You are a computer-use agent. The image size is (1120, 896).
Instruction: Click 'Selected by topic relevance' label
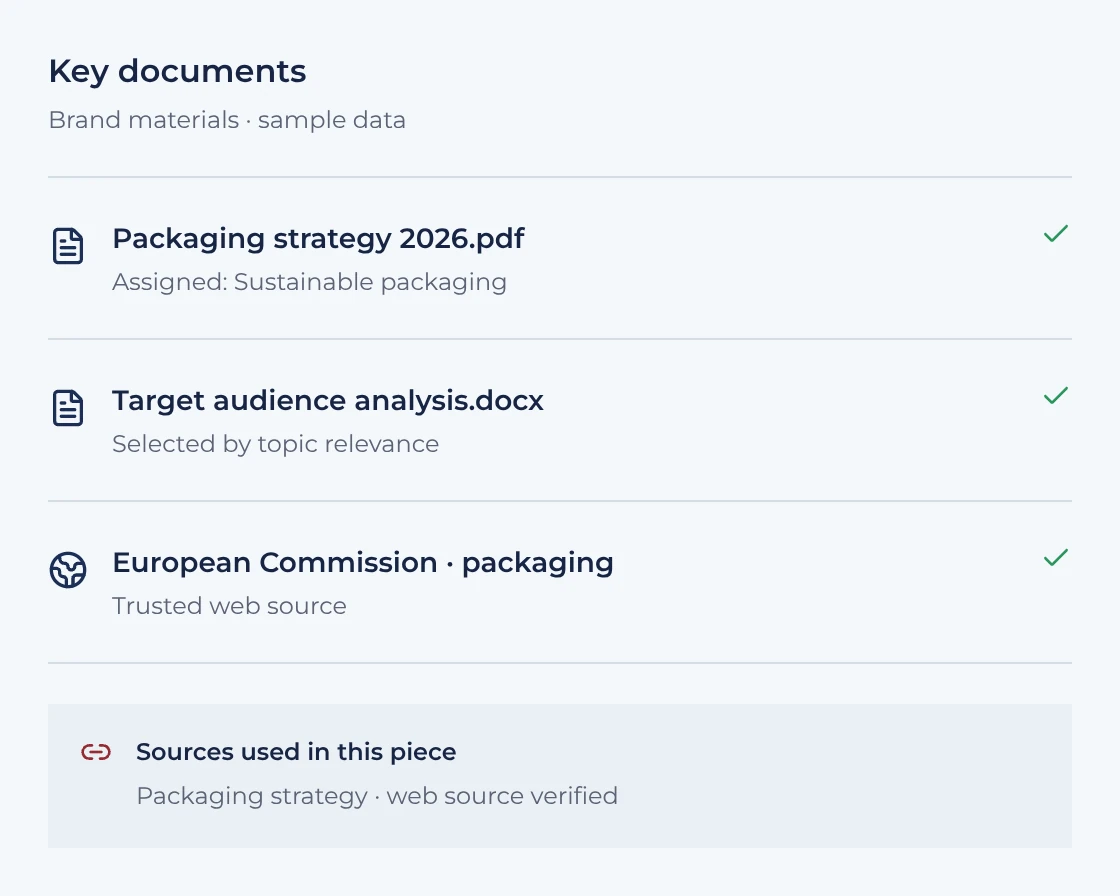point(276,444)
